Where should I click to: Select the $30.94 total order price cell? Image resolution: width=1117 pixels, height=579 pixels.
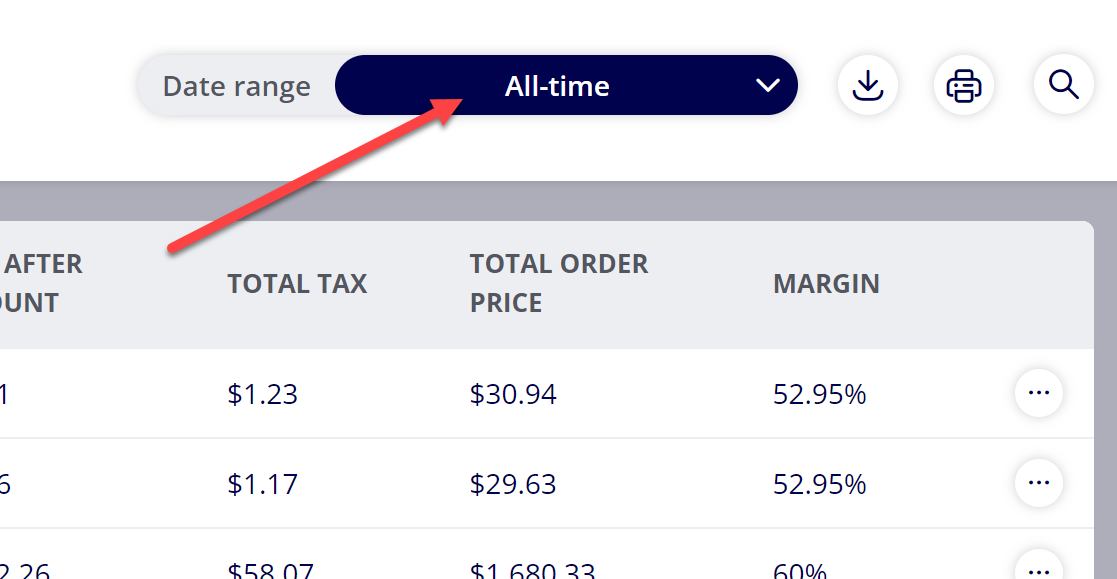click(x=513, y=394)
